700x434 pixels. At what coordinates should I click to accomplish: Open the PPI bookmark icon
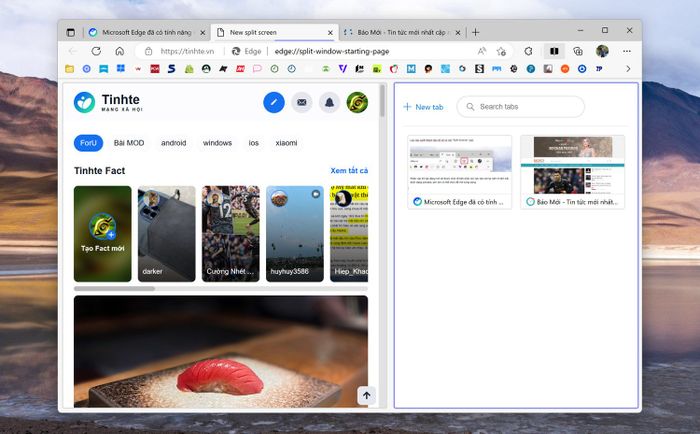(496, 69)
